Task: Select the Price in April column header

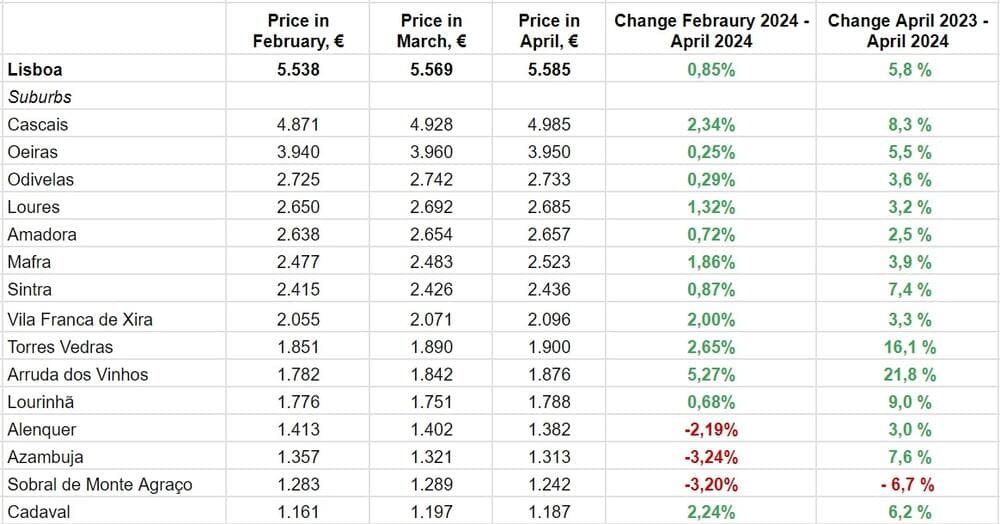Action: (549, 31)
